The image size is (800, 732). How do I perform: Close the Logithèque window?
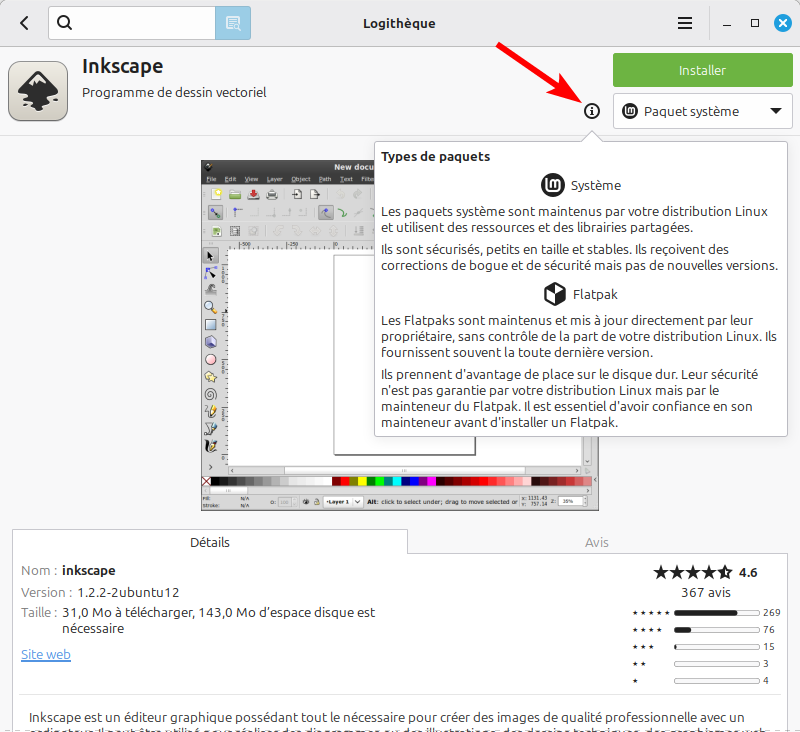pyautogui.click(x=783, y=23)
